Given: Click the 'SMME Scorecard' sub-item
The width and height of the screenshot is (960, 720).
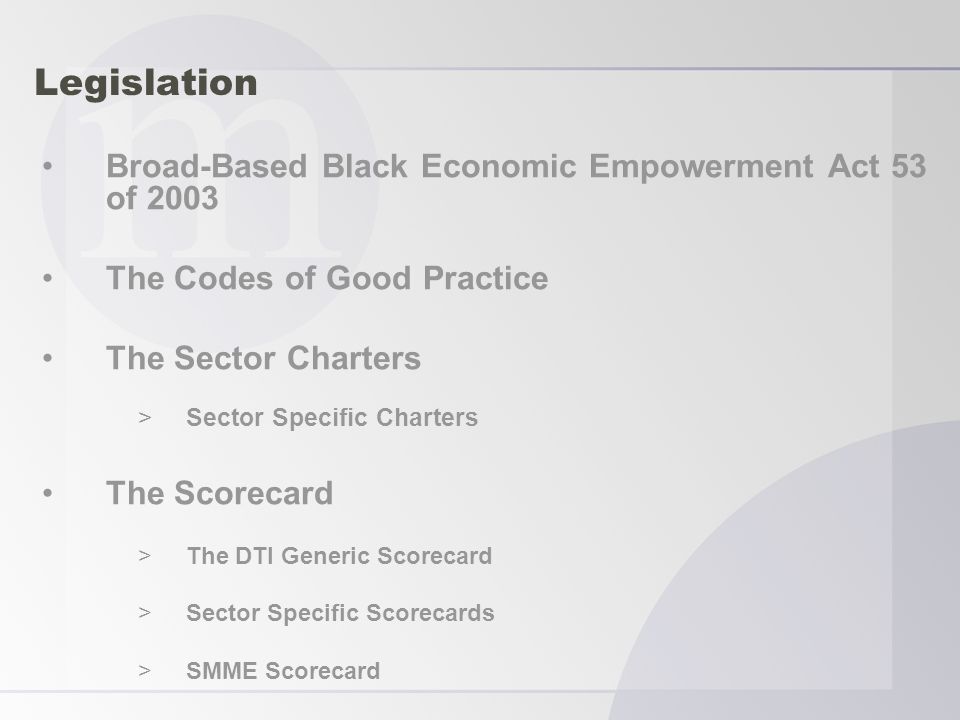Looking at the screenshot, I should [x=283, y=670].
